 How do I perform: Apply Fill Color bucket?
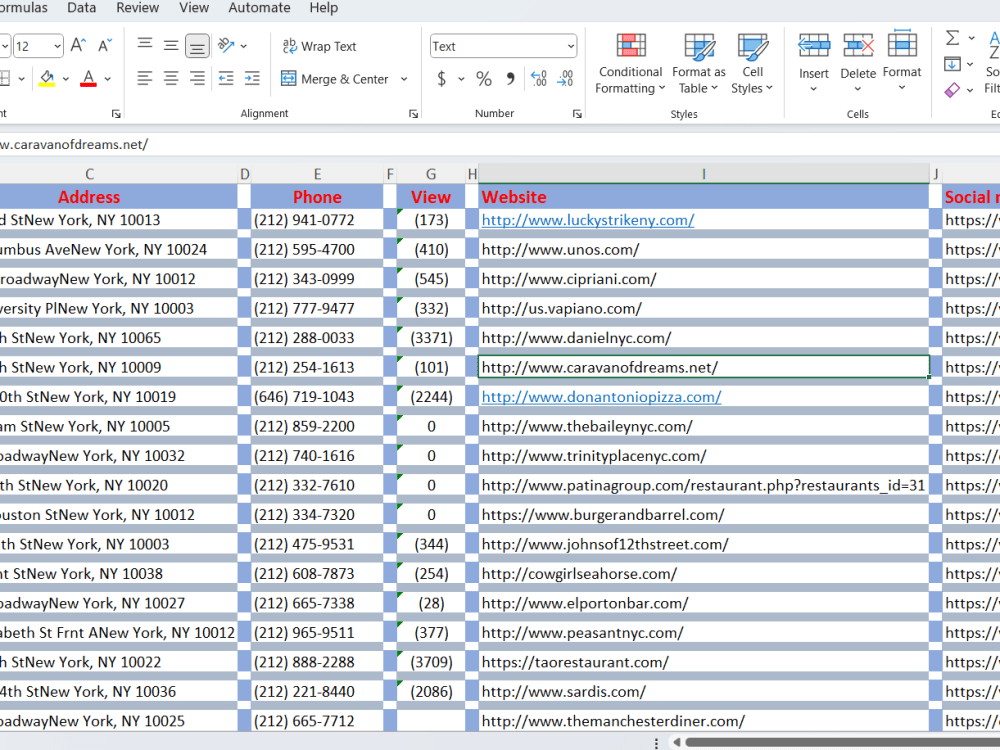pyautogui.click(x=47, y=78)
